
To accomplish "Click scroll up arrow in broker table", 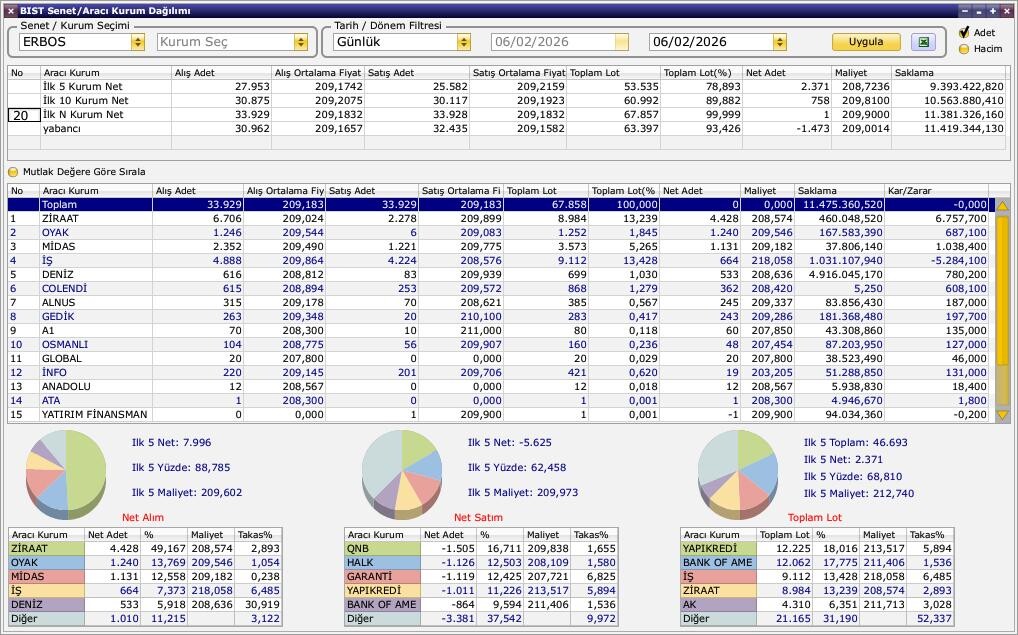I will (x=1002, y=205).
